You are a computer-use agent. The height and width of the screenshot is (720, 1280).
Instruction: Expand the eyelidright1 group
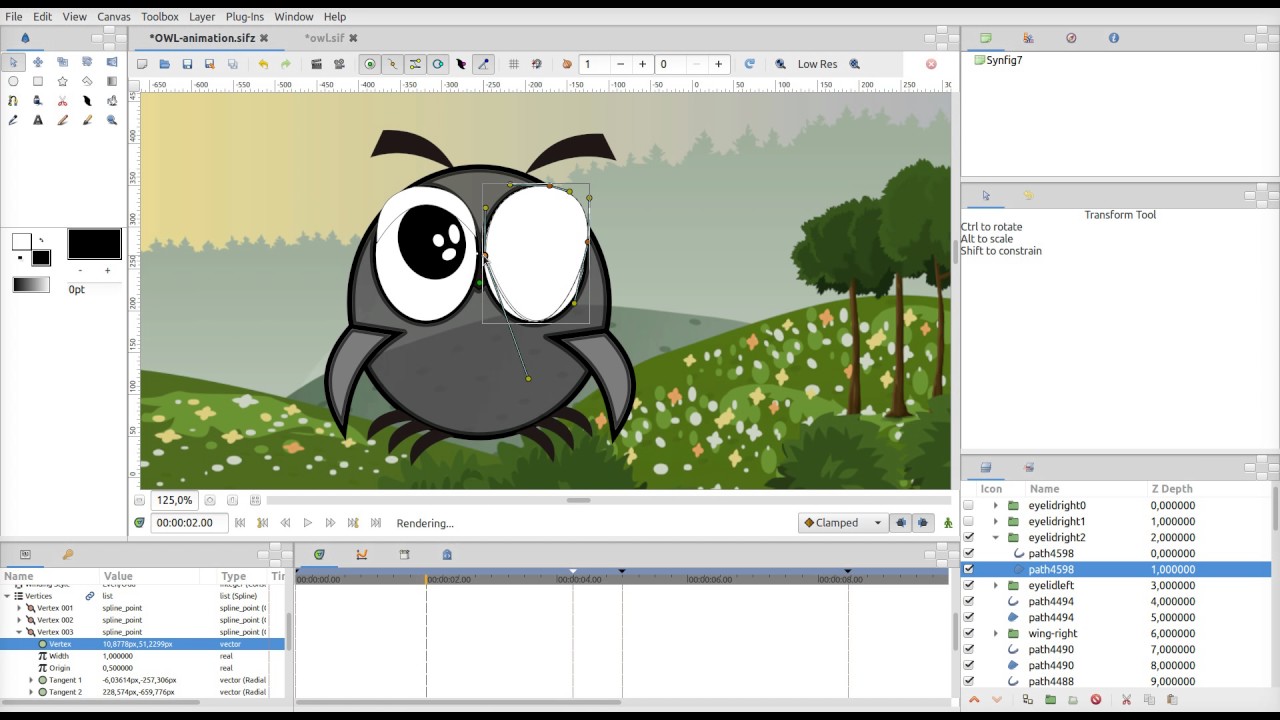tap(995, 521)
